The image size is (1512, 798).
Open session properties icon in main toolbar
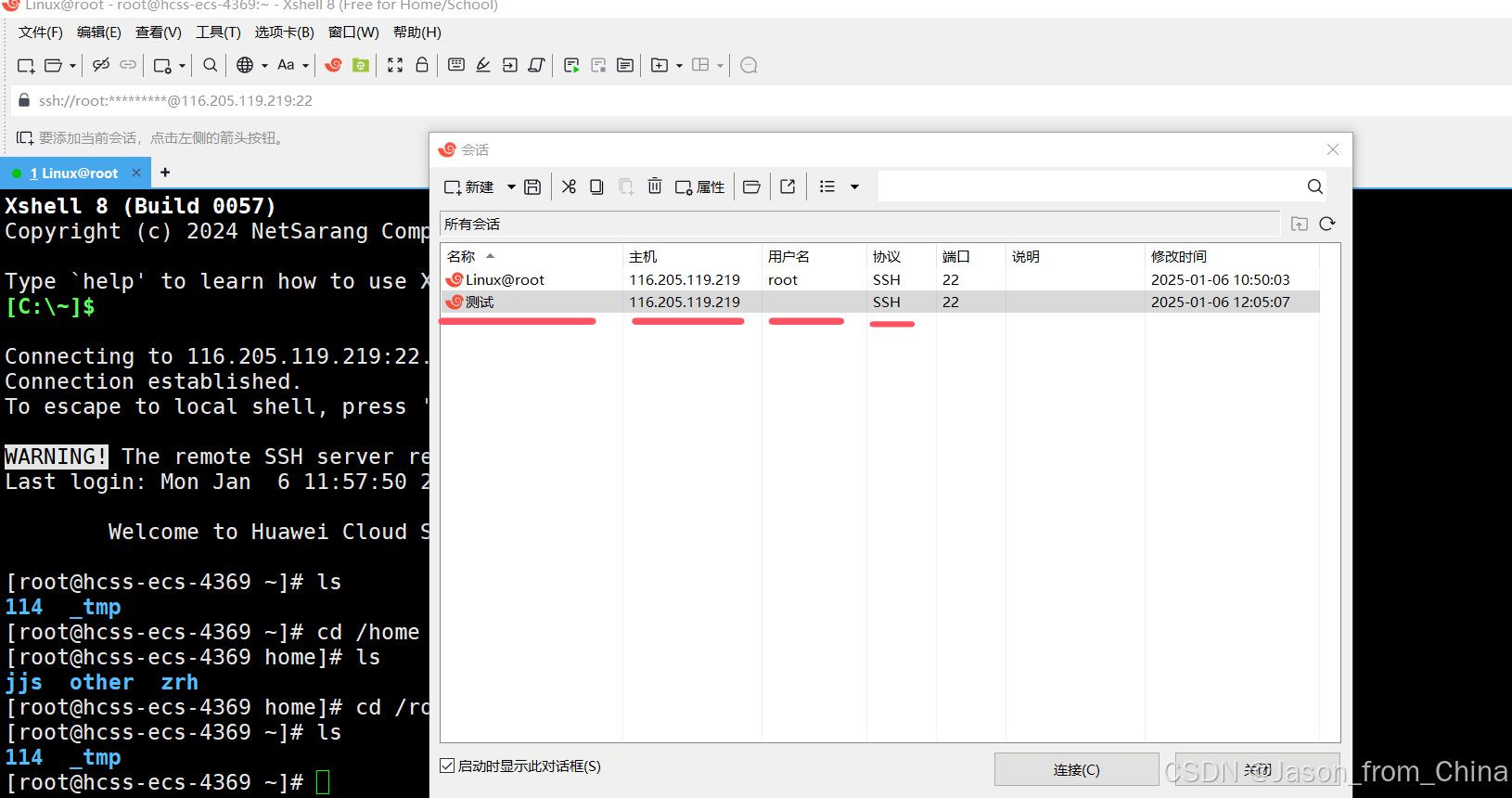pyautogui.click(x=162, y=65)
